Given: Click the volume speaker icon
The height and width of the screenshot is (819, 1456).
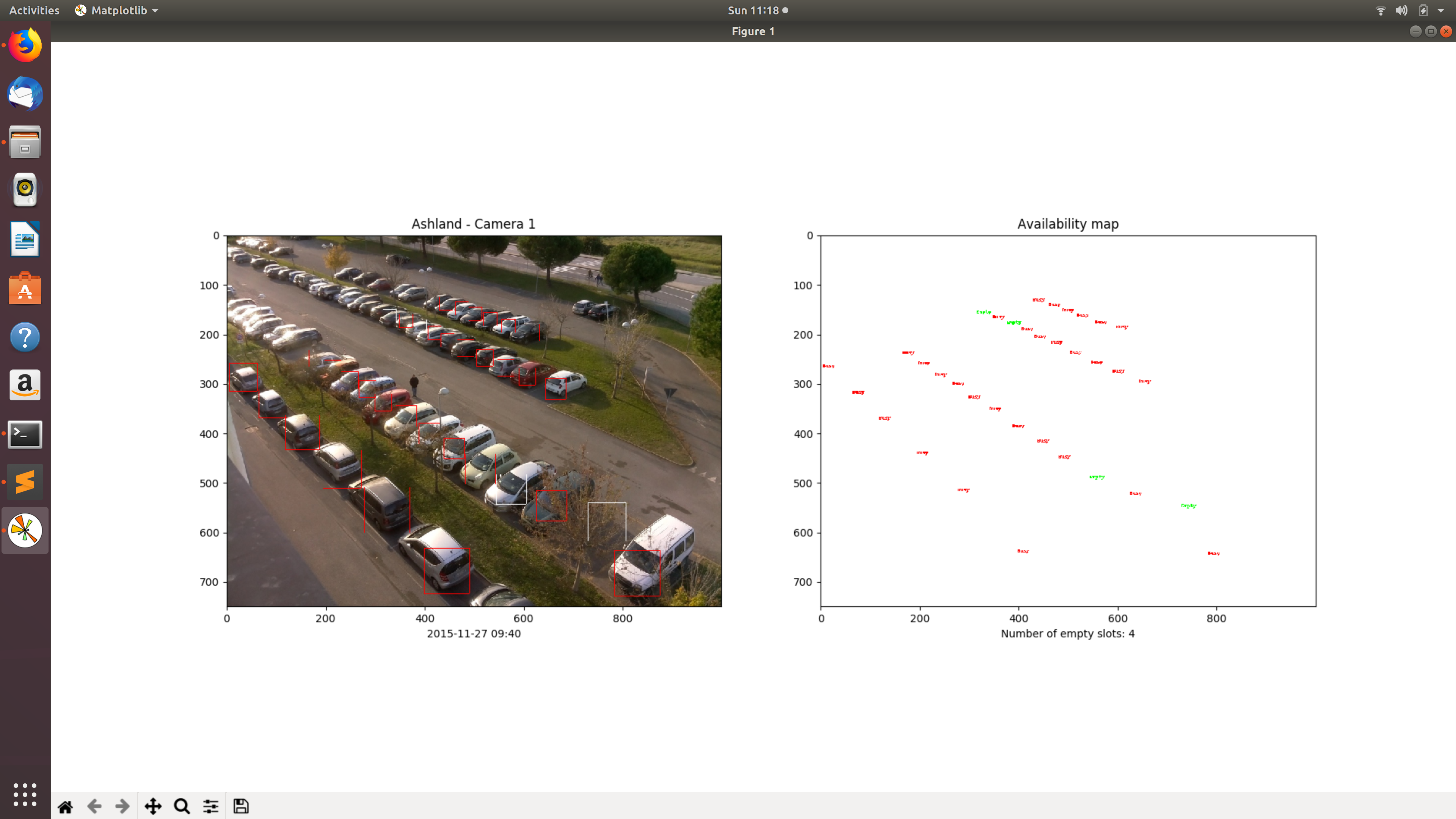Looking at the screenshot, I should [x=1401, y=10].
